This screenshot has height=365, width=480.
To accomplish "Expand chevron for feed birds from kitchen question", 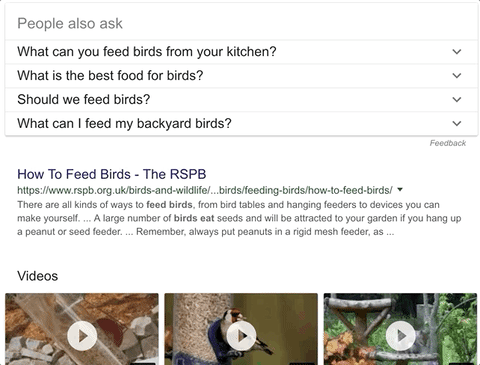I will click(x=457, y=52).
